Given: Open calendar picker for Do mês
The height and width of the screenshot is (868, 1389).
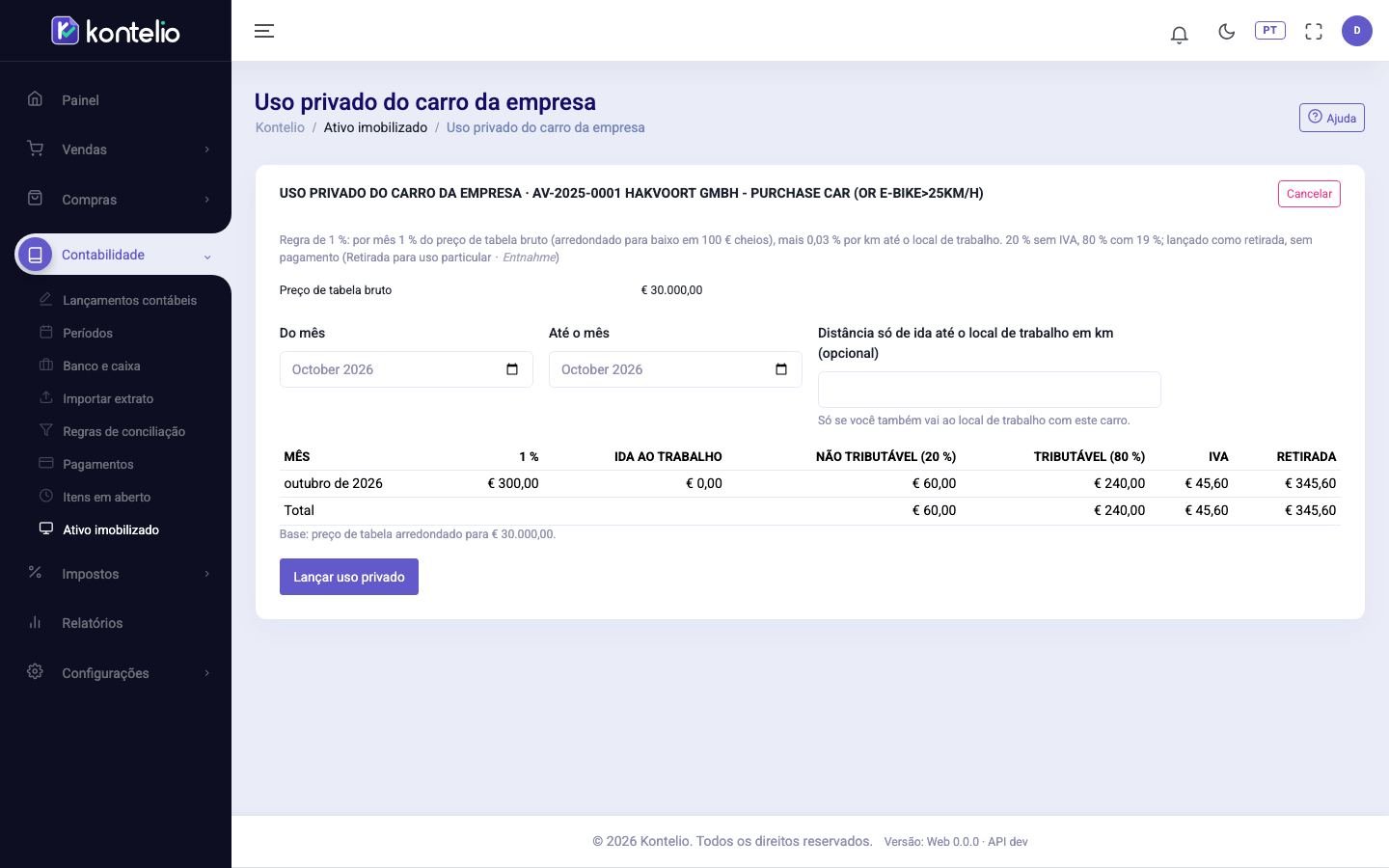Looking at the screenshot, I should point(512,369).
